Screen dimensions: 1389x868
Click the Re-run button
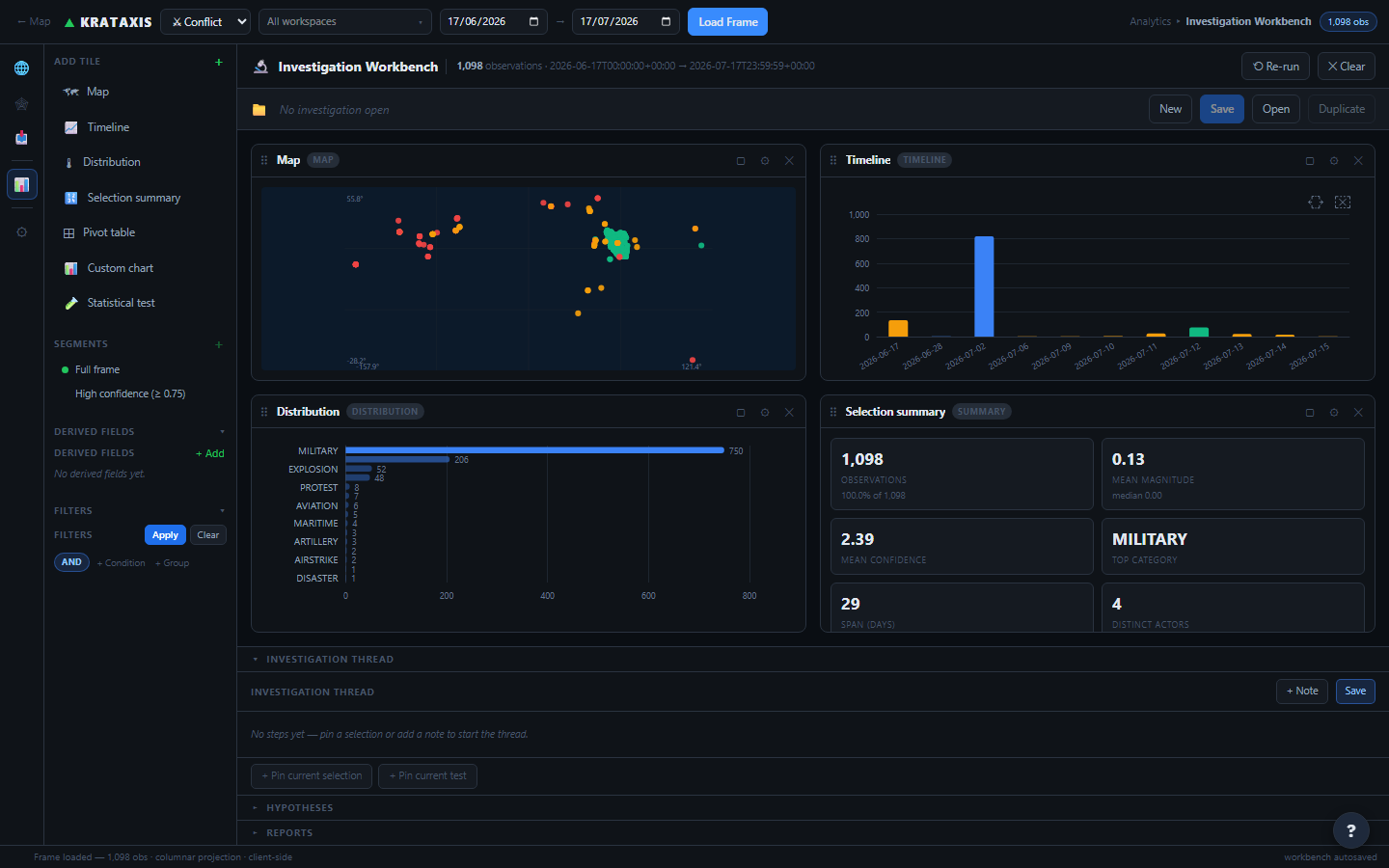tap(1275, 67)
